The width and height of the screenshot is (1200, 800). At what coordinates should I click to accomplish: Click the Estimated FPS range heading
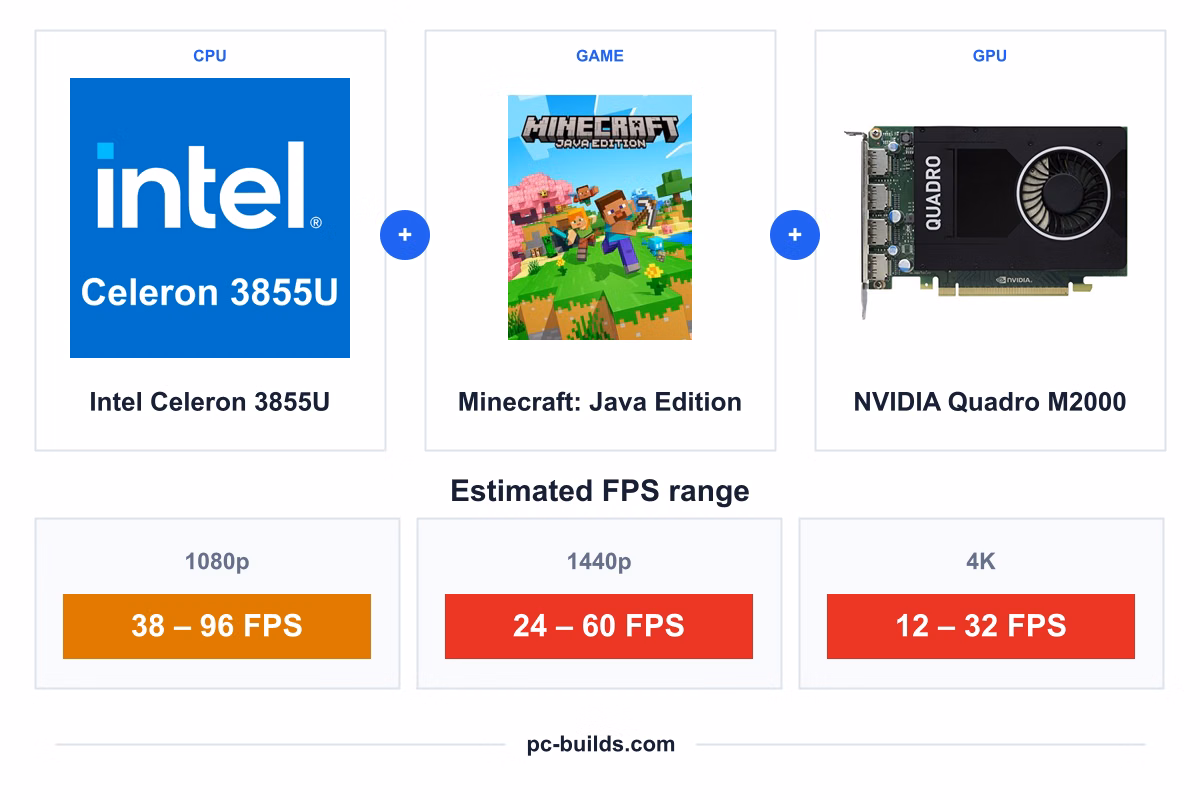click(600, 491)
